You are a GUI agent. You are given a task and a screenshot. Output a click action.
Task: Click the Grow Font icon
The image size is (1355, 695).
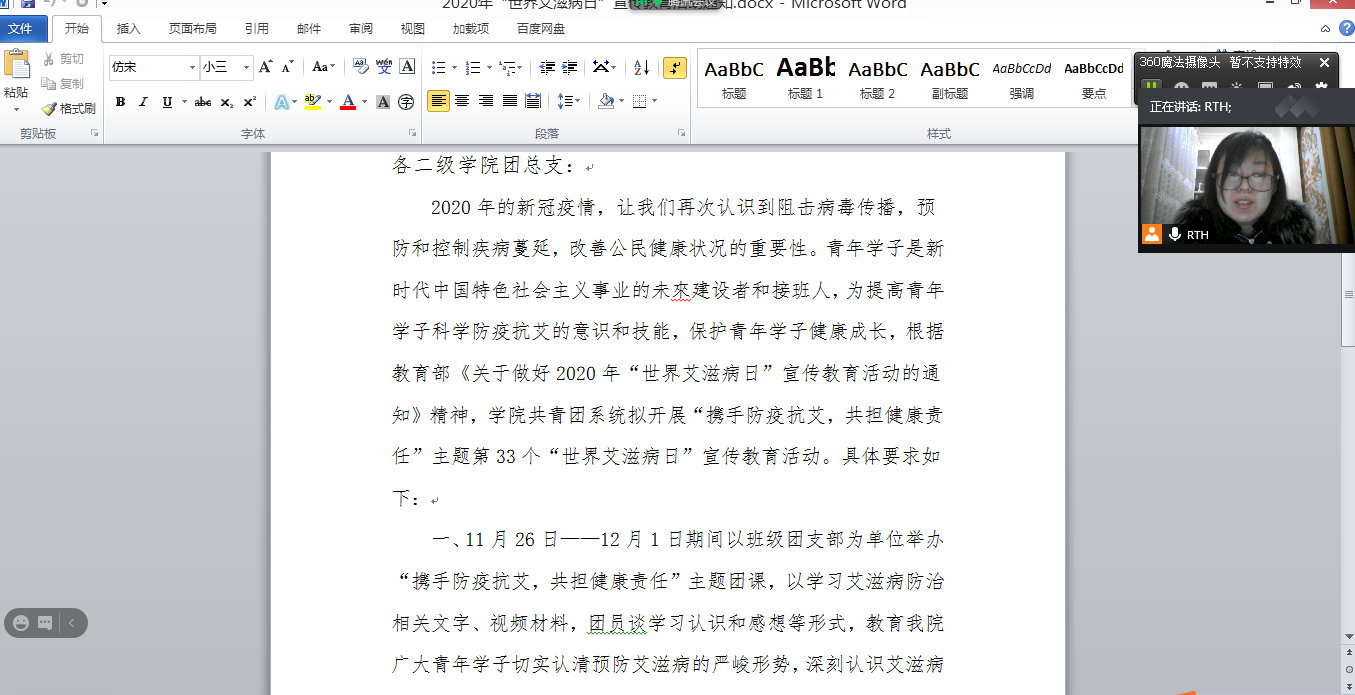[265, 67]
